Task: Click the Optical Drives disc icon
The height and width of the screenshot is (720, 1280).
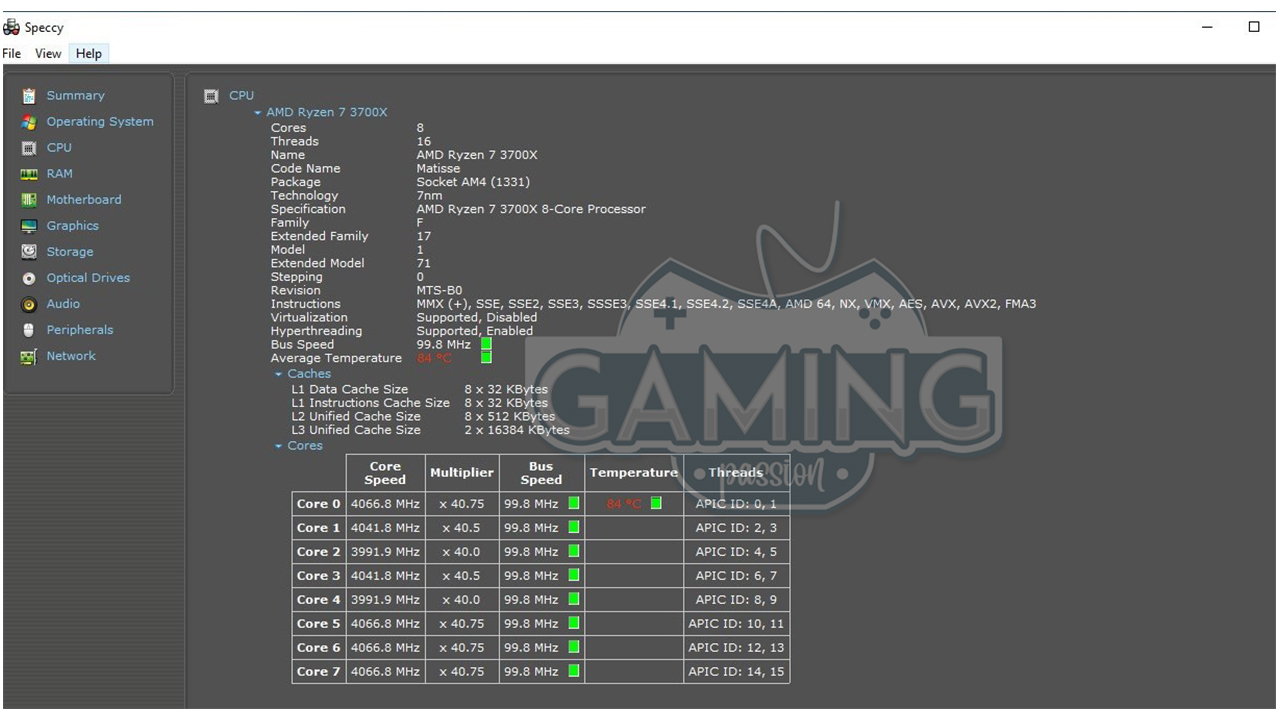Action: click(29, 278)
